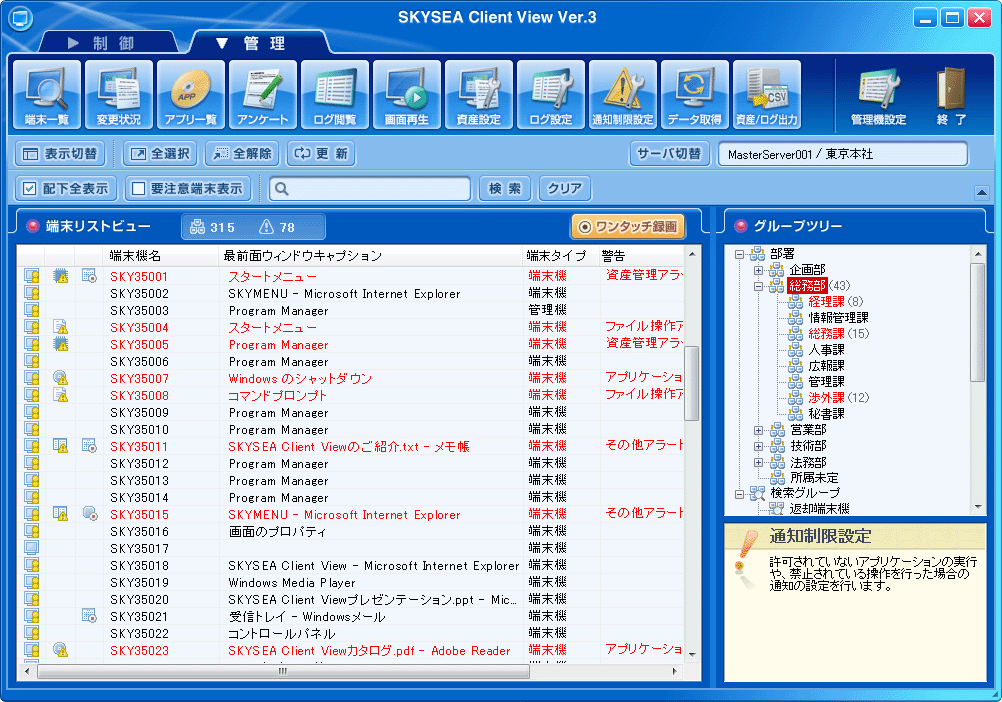Select the SKY35022 コントロールパネル row
Viewport: 1002px width, 702px height.
coord(351,634)
